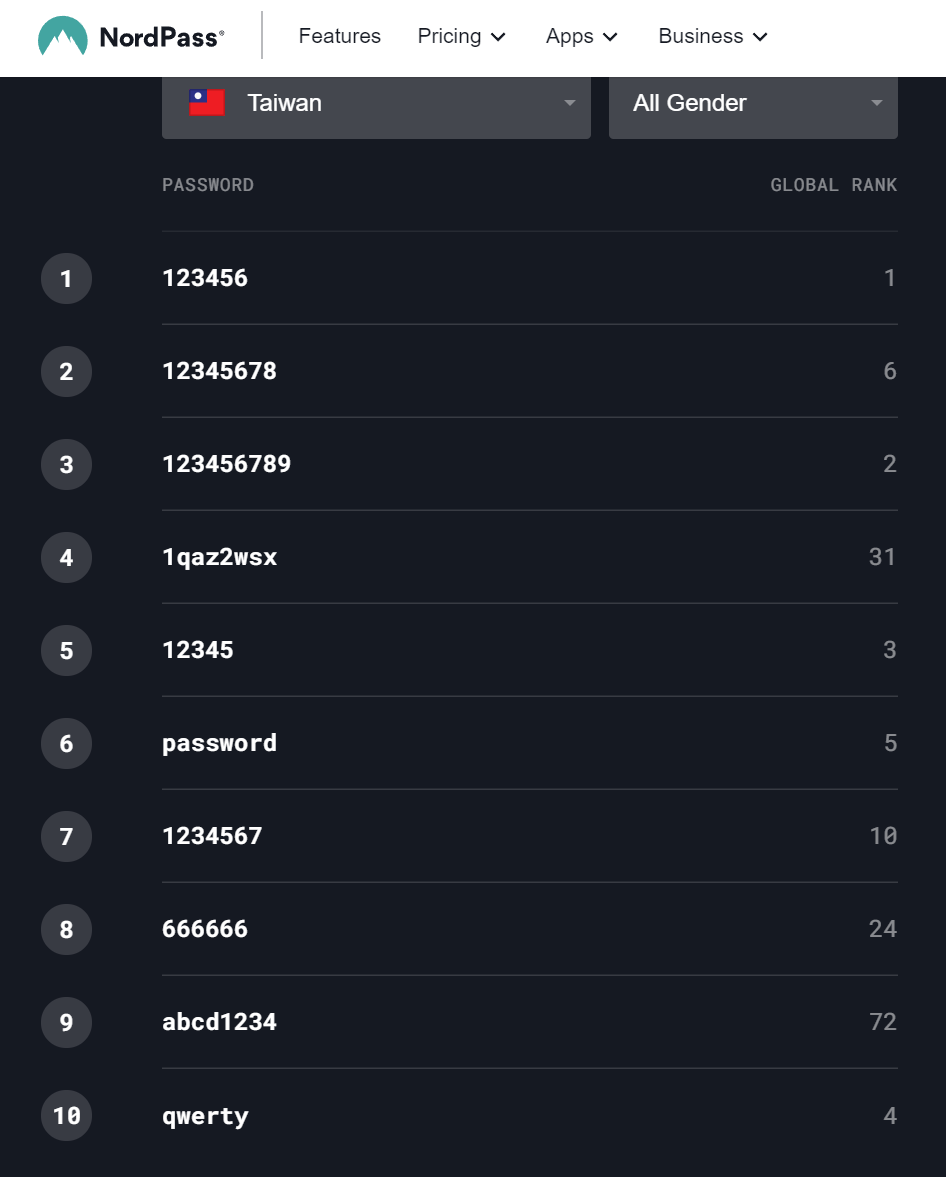Open the Features menu item
This screenshot has width=946, height=1177.
340,36
